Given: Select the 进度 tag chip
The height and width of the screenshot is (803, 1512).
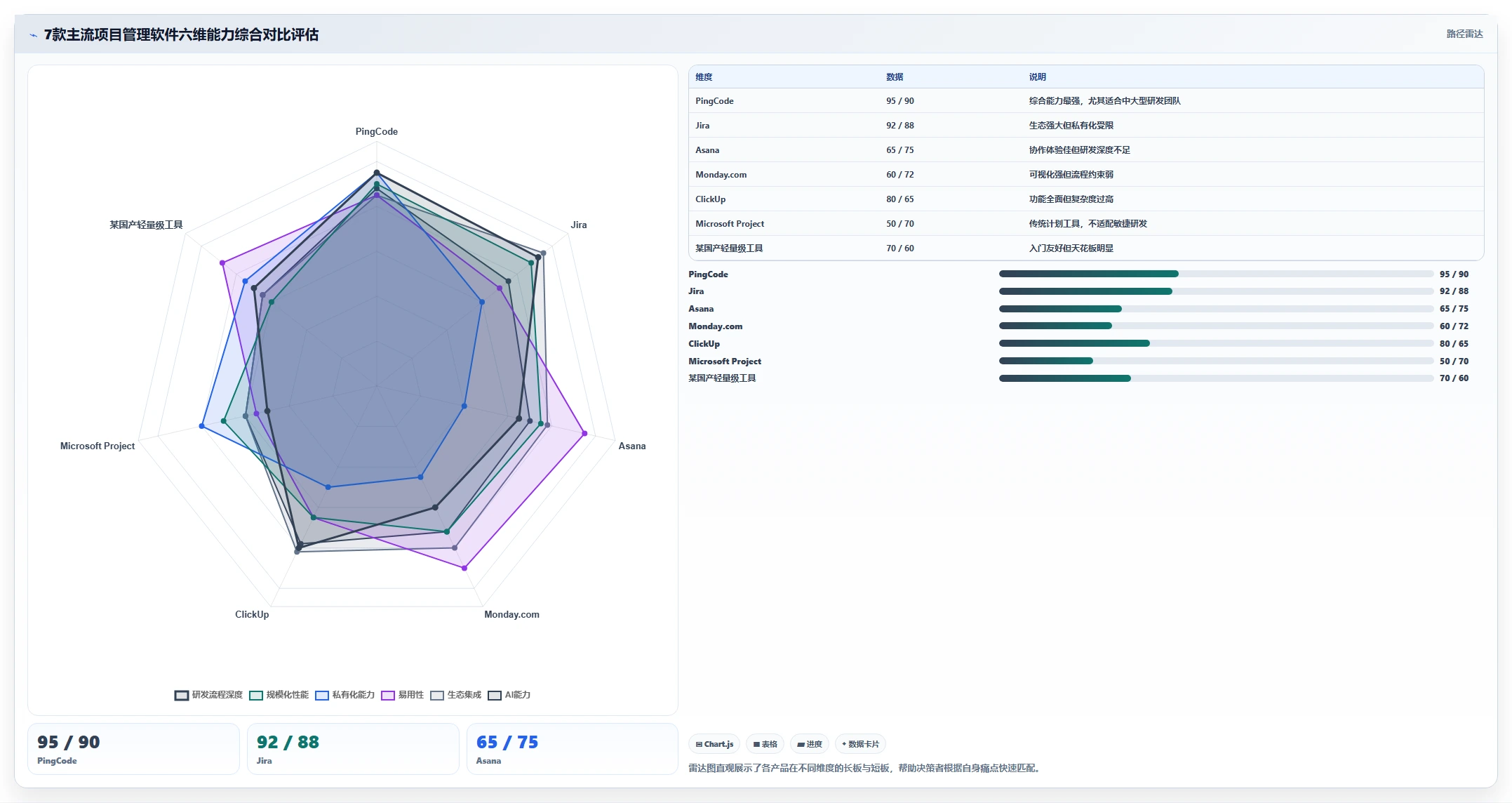Looking at the screenshot, I should tap(809, 744).
